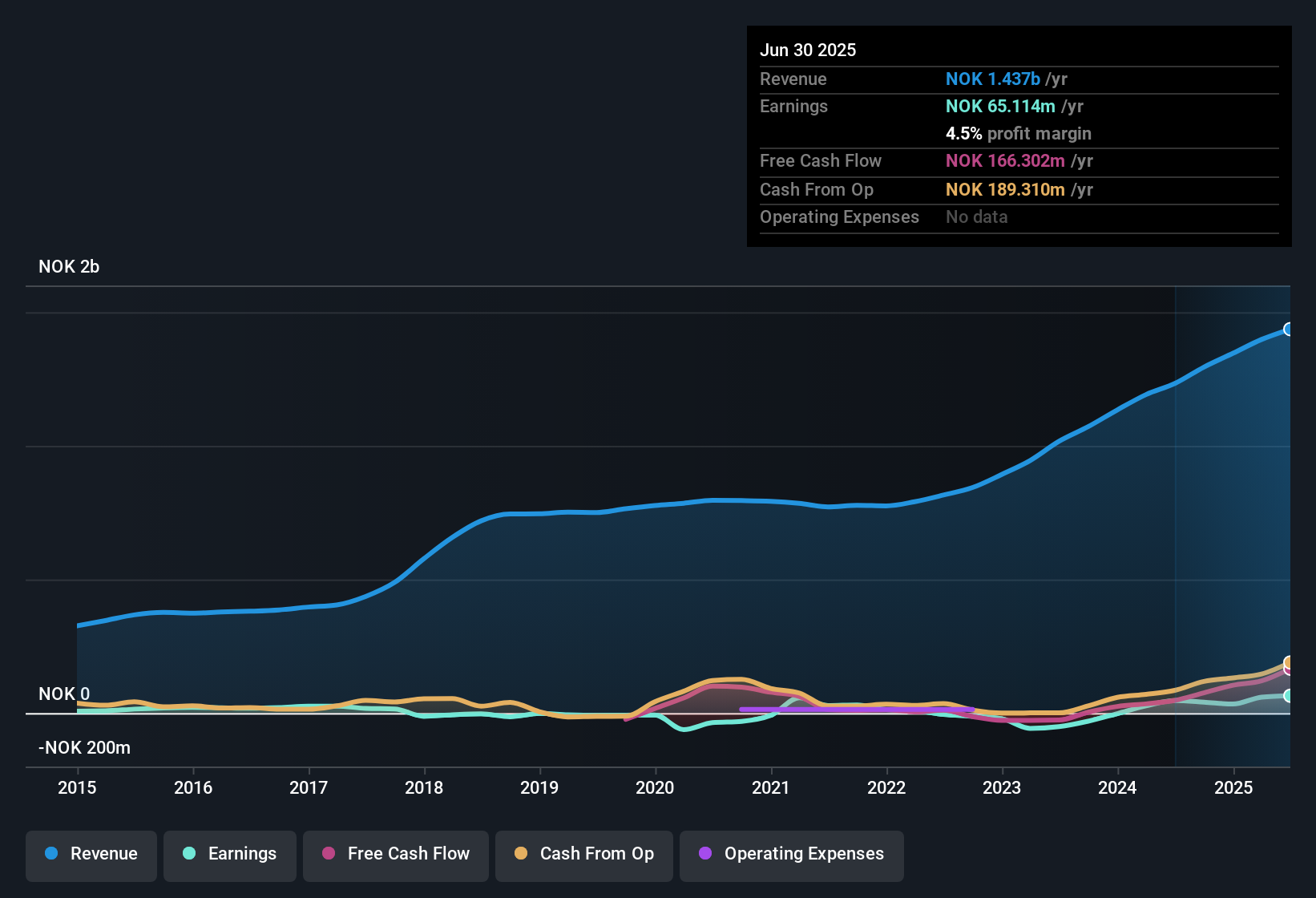The height and width of the screenshot is (898, 1316).
Task: Click the NOK 189.310m cash from op value
Action: click(x=1005, y=189)
